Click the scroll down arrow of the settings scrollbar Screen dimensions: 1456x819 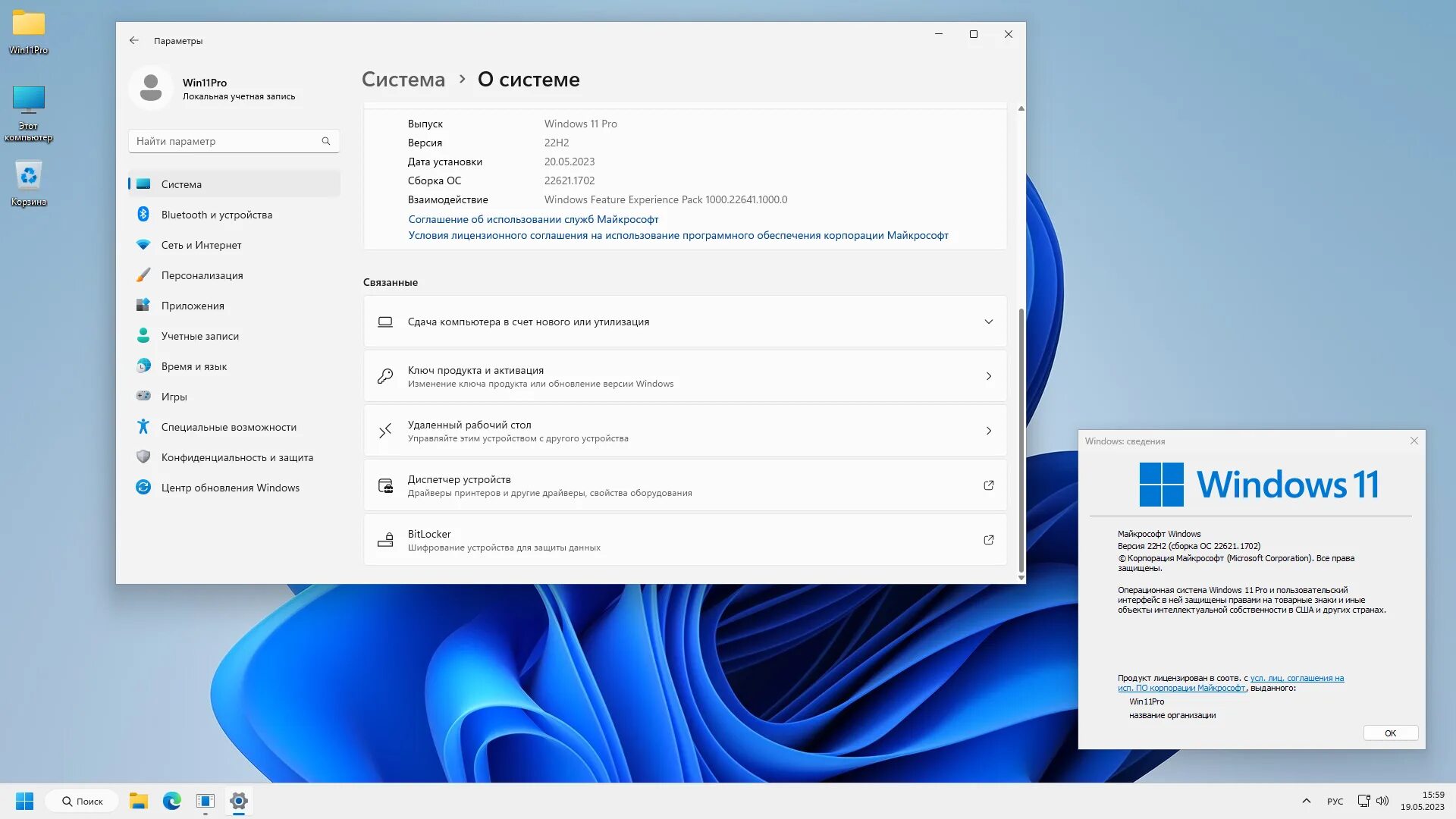pyautogui.click(x=1021, y=578)
